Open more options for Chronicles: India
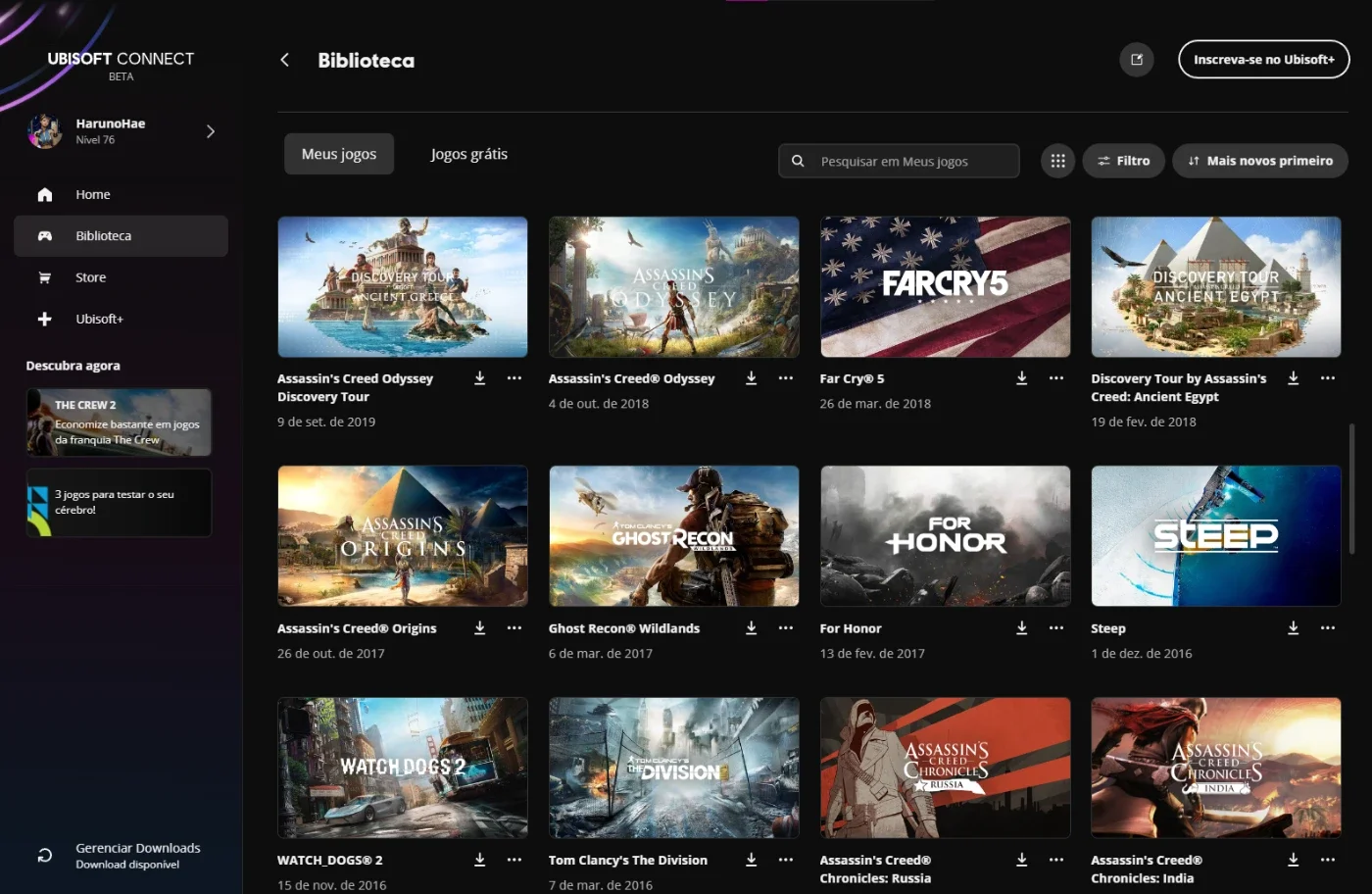The image size is (1372, 894). [1328, 860]
